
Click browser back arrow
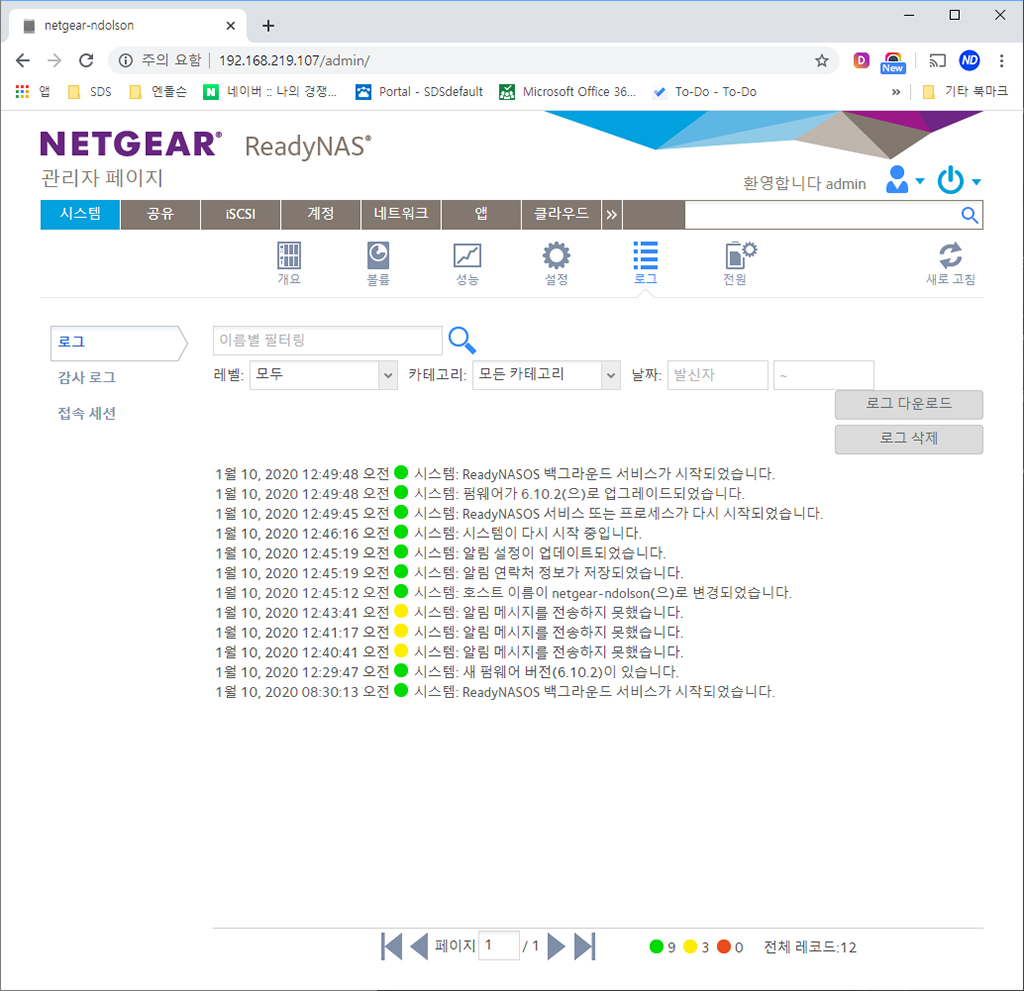(x=23, y=61)
